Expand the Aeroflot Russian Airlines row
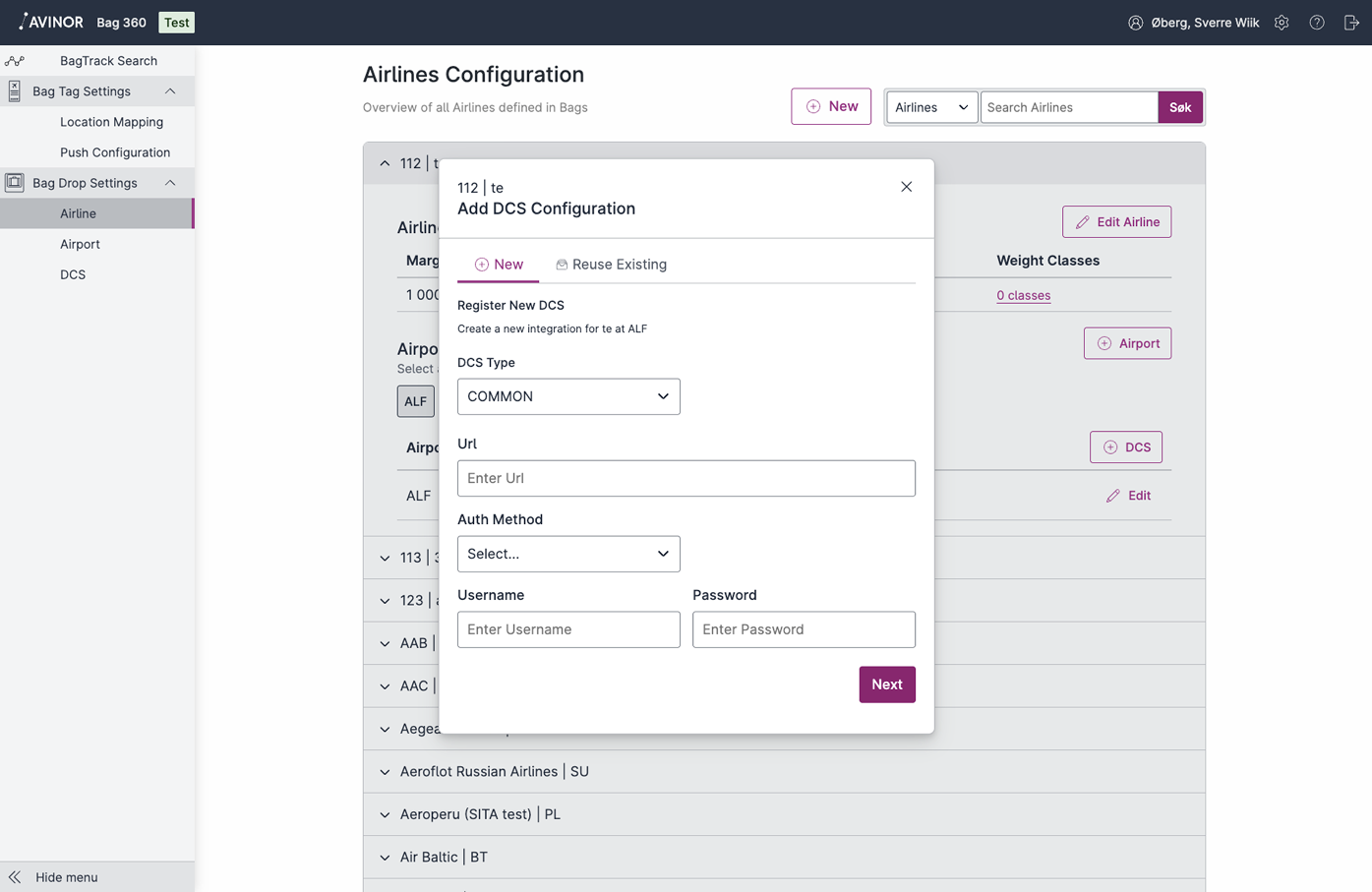 (385, 772)
